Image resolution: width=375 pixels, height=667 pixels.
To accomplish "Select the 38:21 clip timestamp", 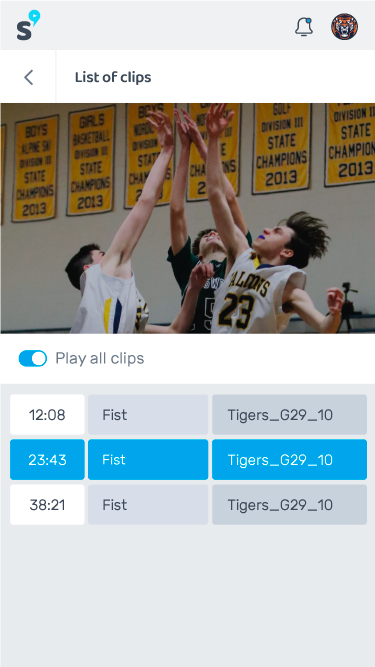I will click(47, 505).
